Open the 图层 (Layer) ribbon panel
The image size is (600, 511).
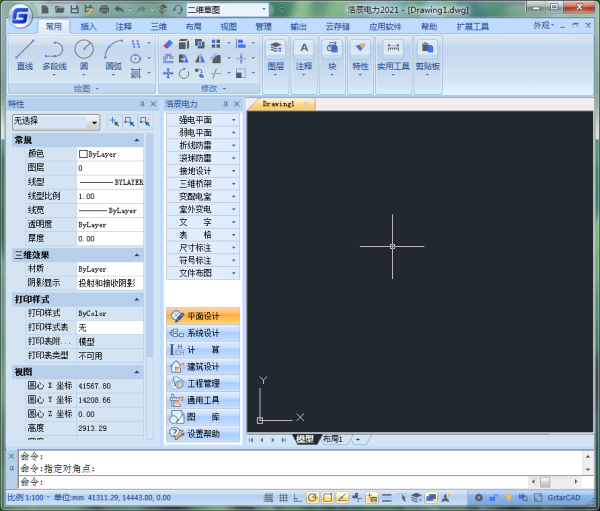(276, 54)
